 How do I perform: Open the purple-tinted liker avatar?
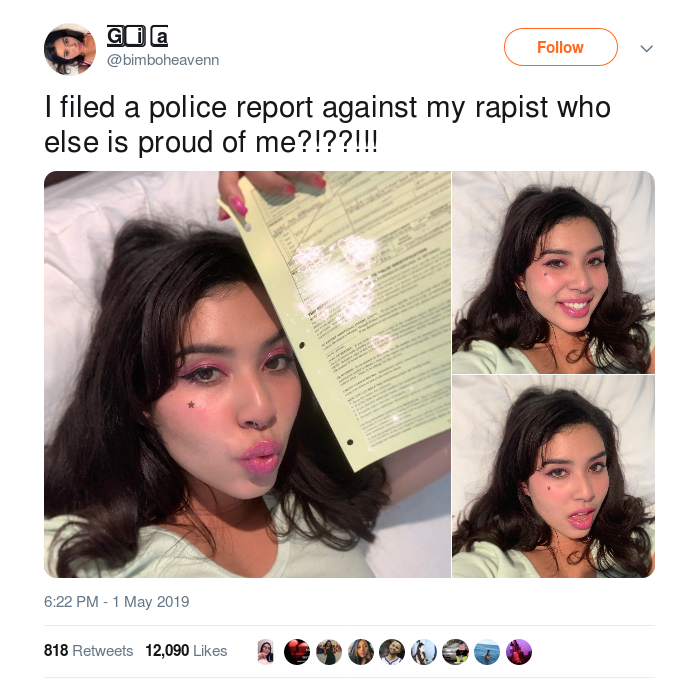519,652
